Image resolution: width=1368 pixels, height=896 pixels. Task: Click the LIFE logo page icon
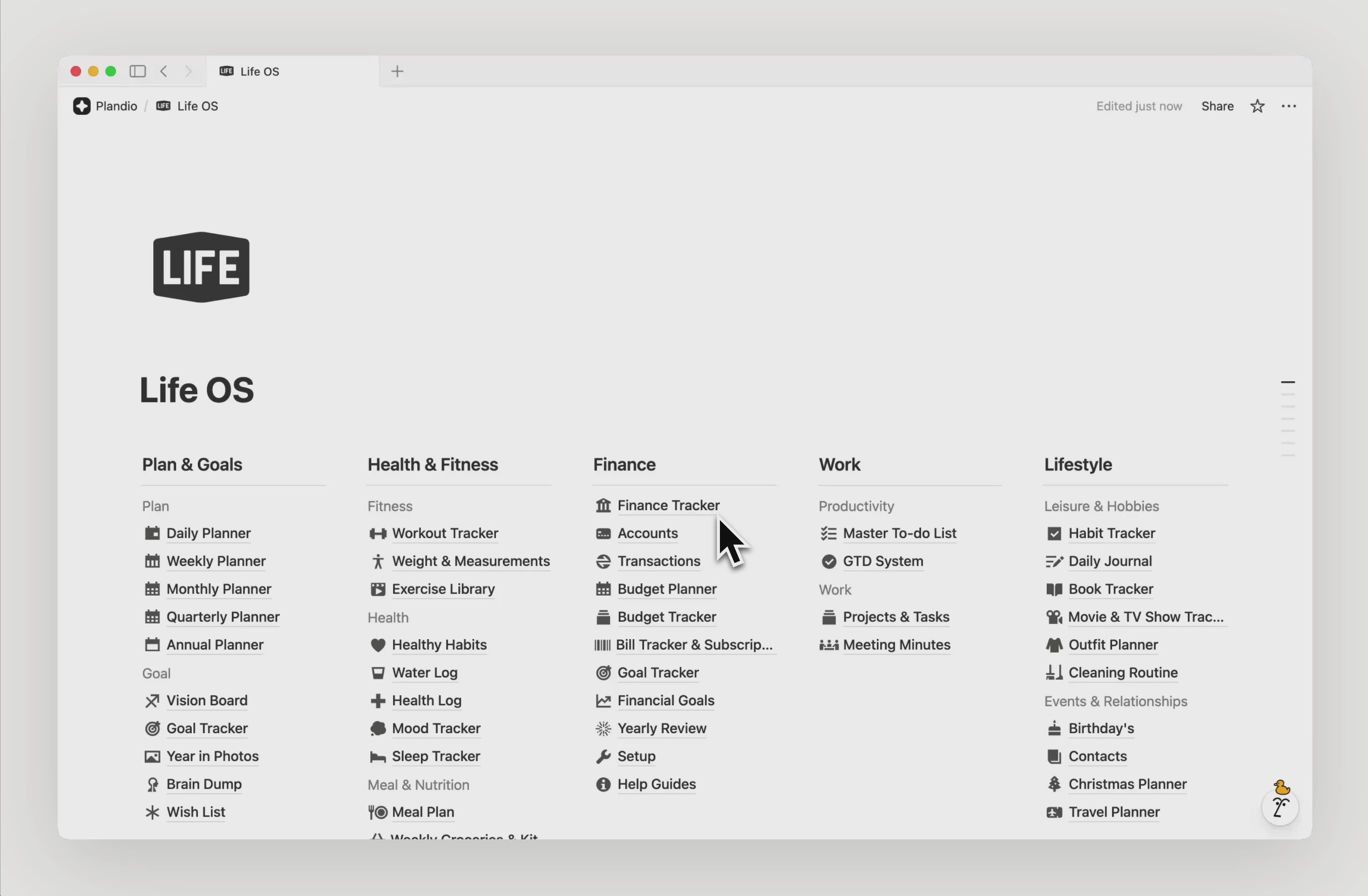(201, 266)
